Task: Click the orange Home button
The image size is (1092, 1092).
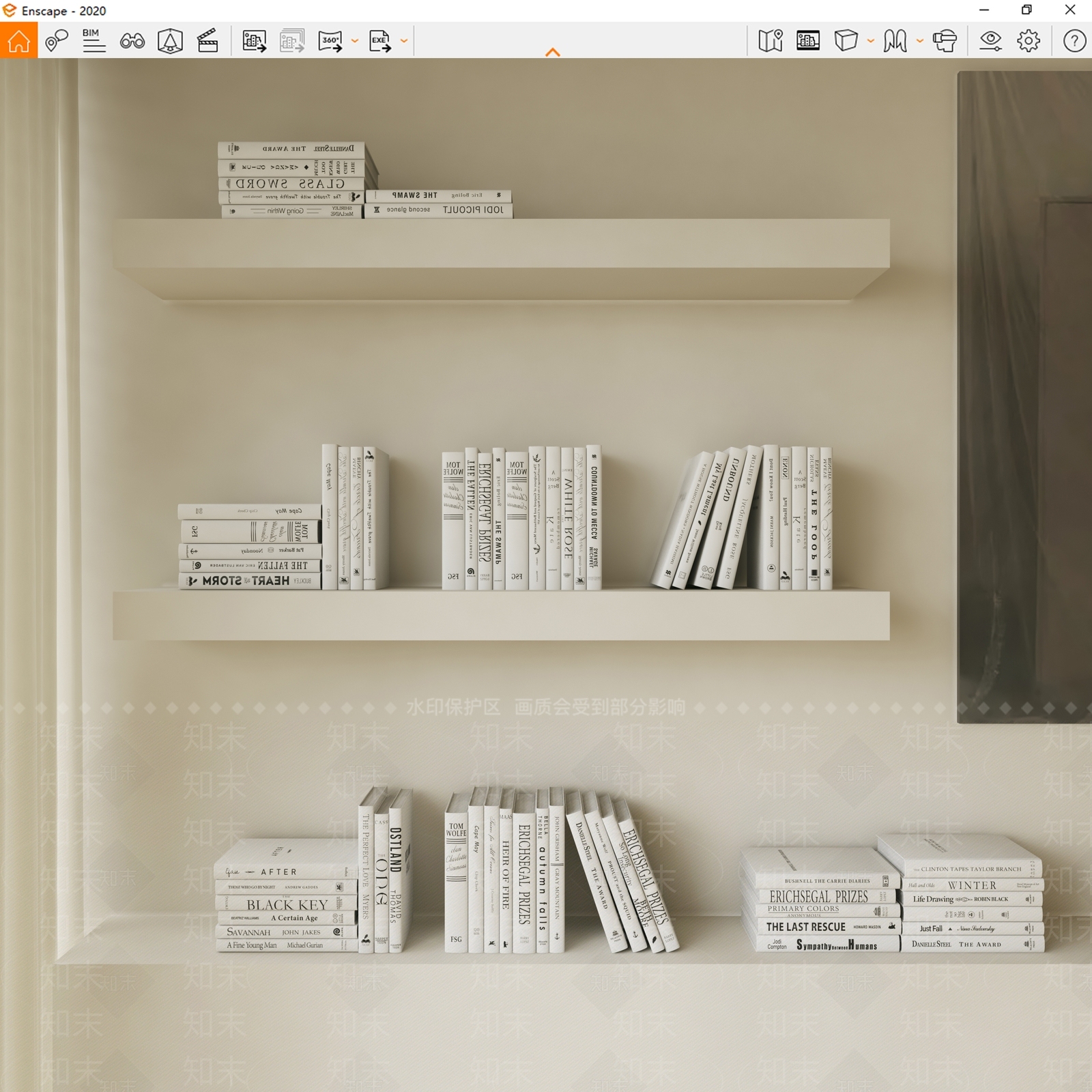Action: coord(18,40)
